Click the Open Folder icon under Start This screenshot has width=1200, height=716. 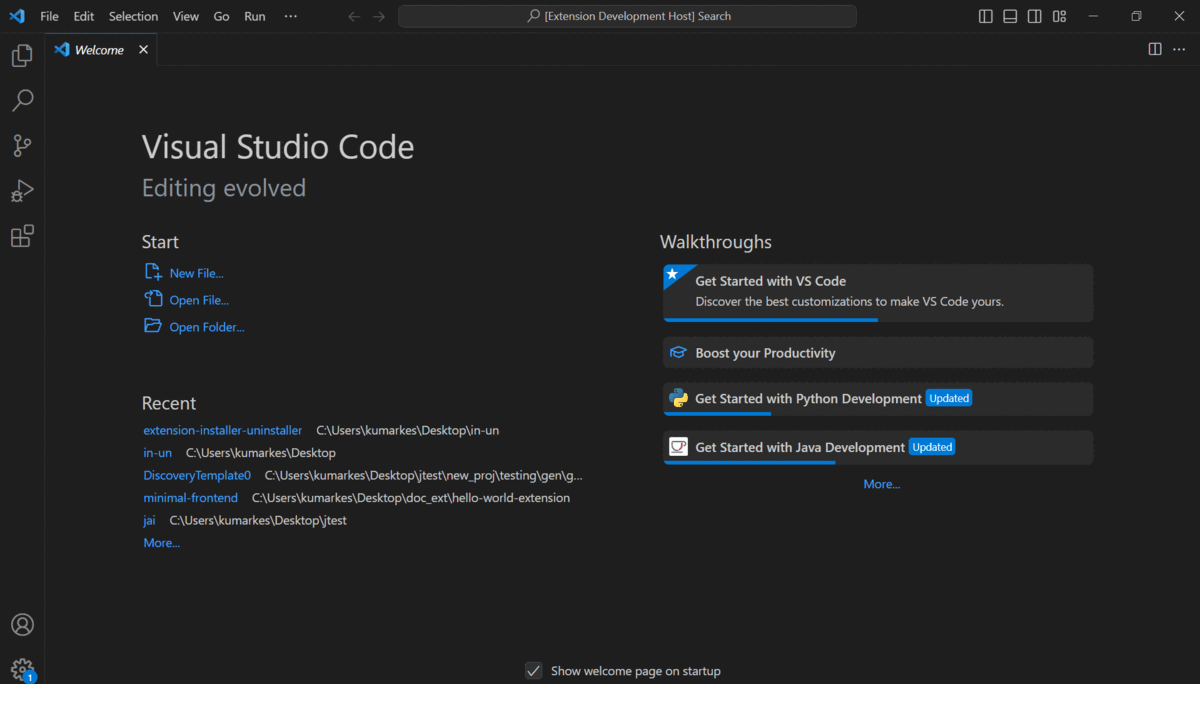pos(153,326)
